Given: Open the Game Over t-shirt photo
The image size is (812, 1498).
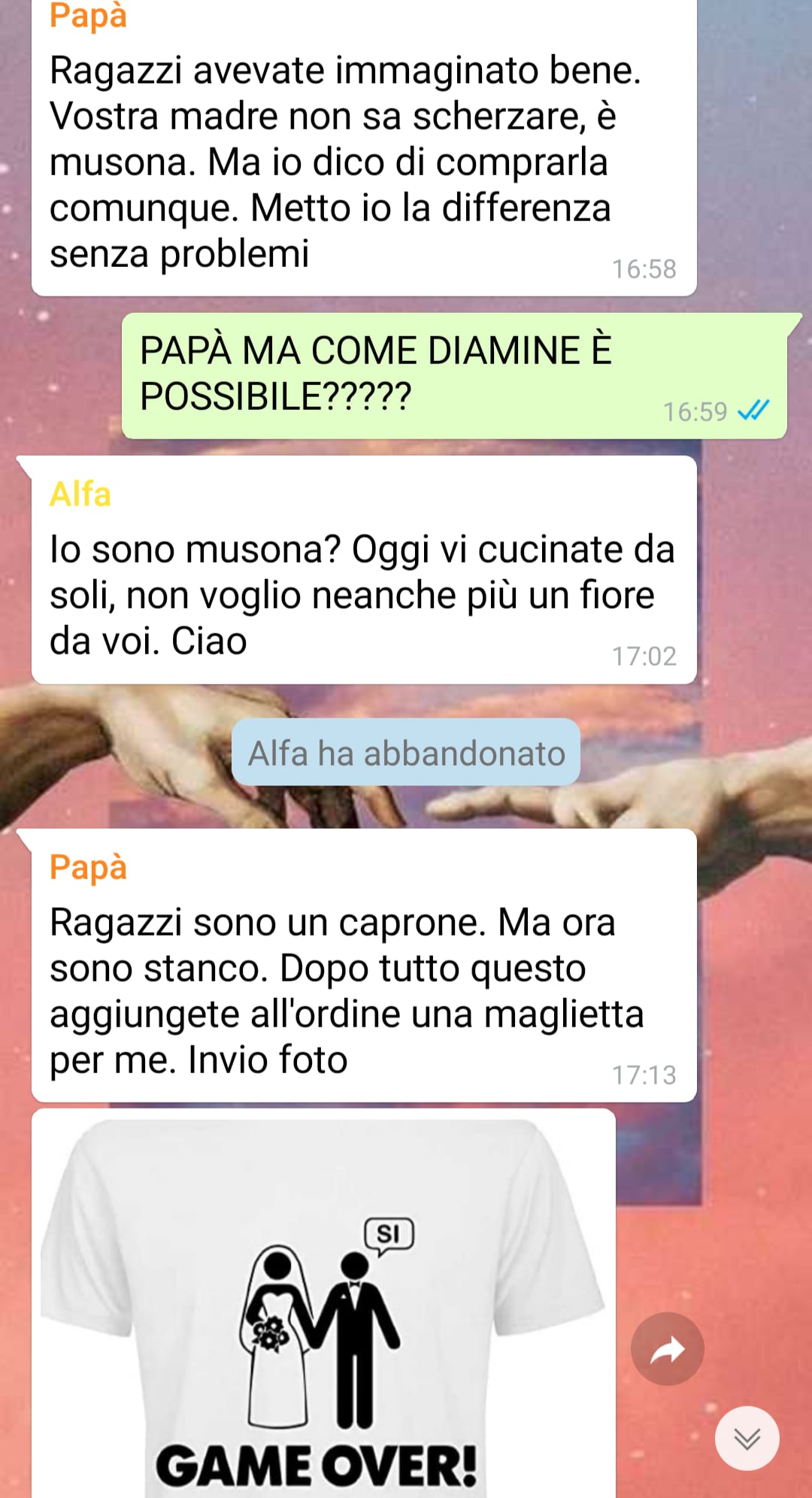Looking at the screenshot, I should click(323, 1303).
